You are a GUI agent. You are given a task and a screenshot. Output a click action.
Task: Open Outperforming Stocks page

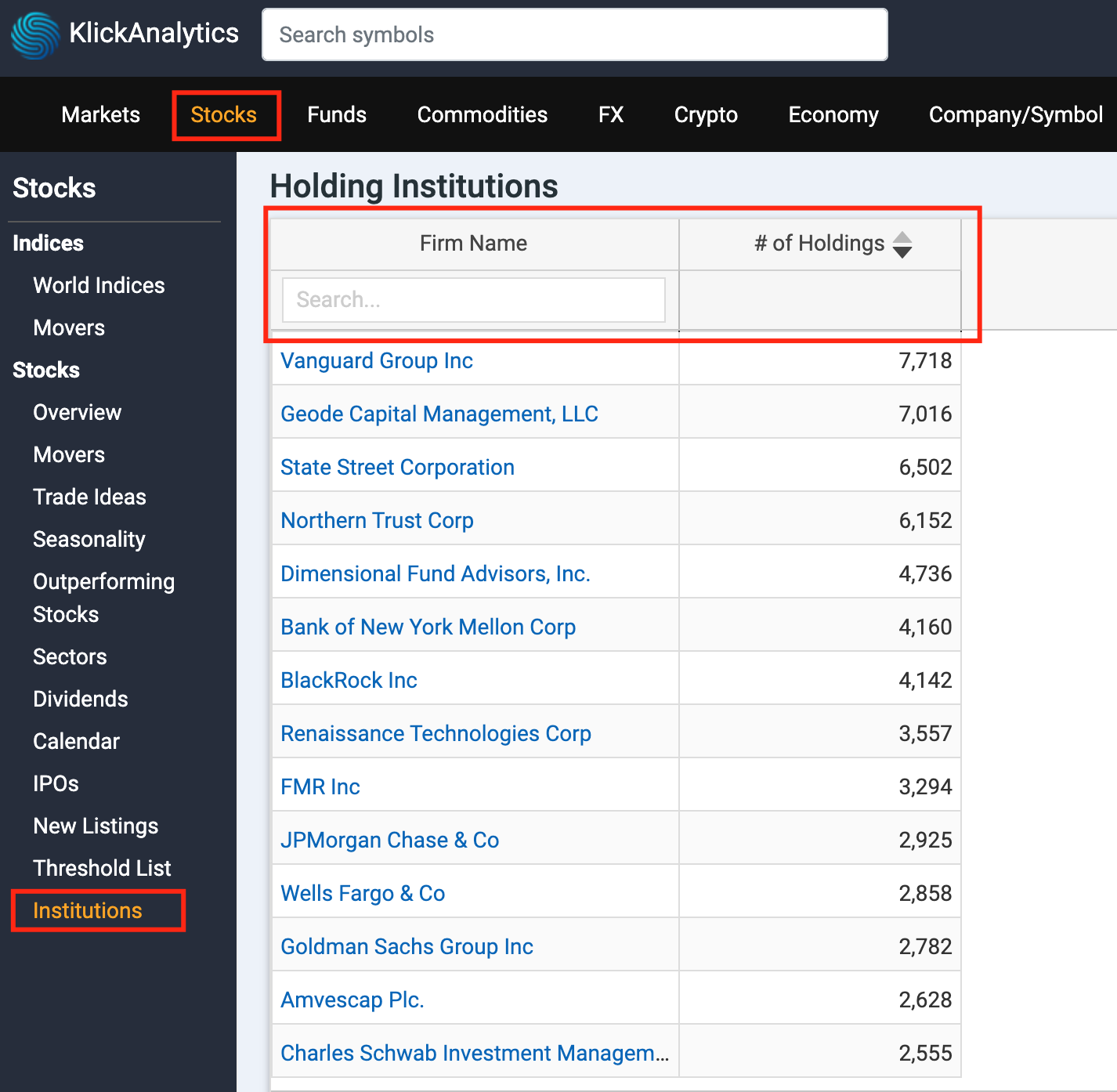pos(103,598)
